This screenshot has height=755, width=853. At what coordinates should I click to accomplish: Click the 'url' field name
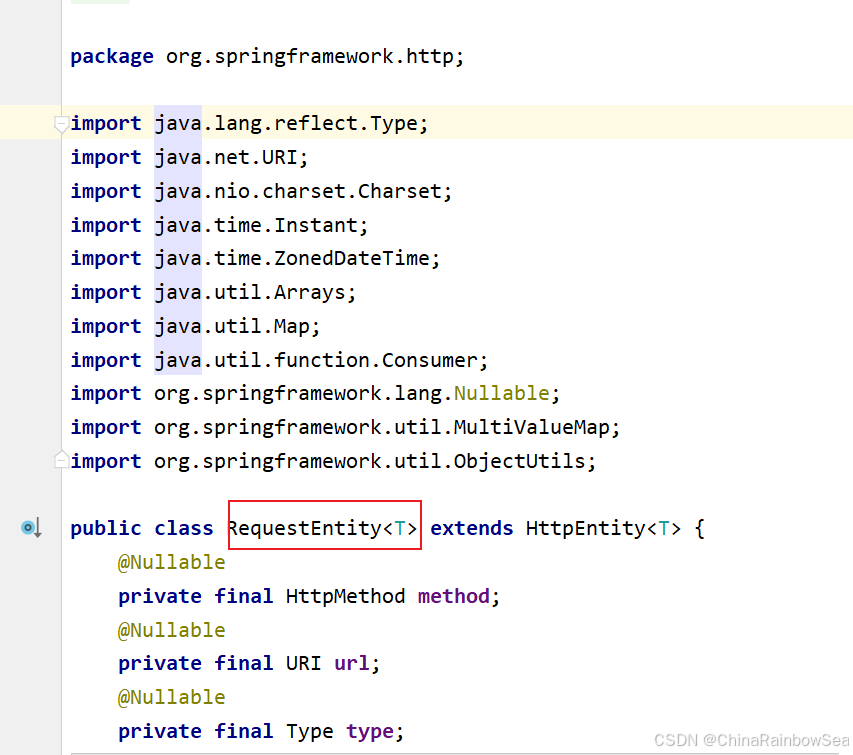(x=352, y=663)
